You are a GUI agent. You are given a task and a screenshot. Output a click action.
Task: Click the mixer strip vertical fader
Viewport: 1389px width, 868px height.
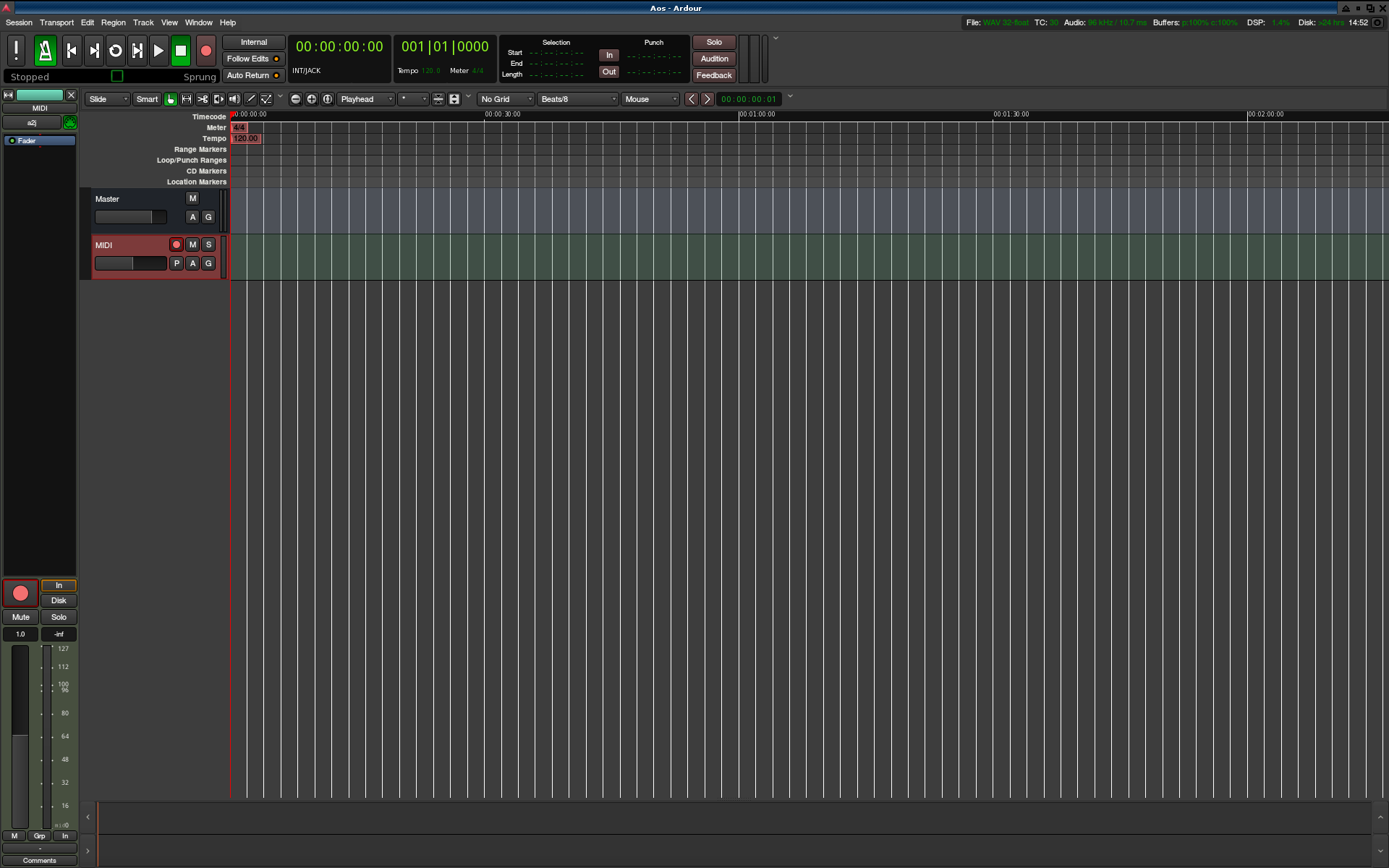pyautogui.click(x=20, y=736)
